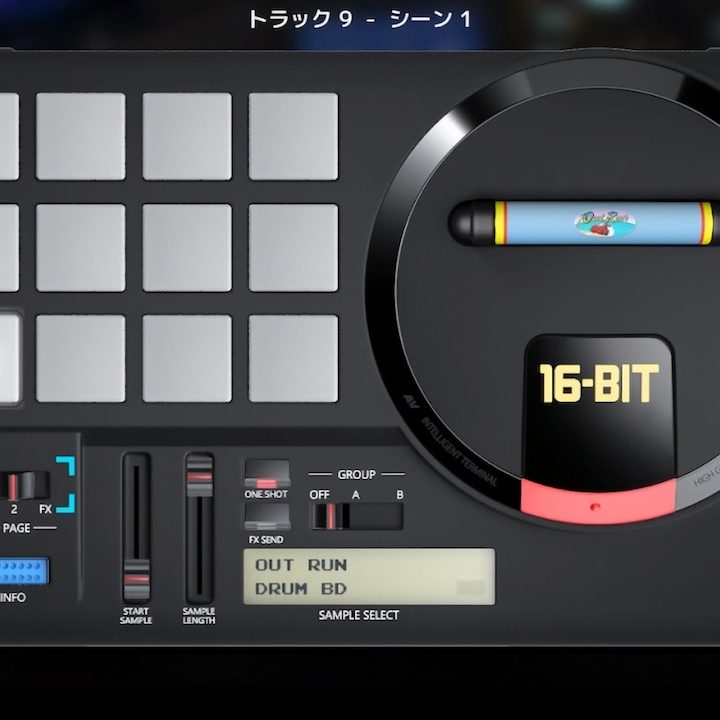Trigger the bottom row middle full pad

(x=187, y=359)
